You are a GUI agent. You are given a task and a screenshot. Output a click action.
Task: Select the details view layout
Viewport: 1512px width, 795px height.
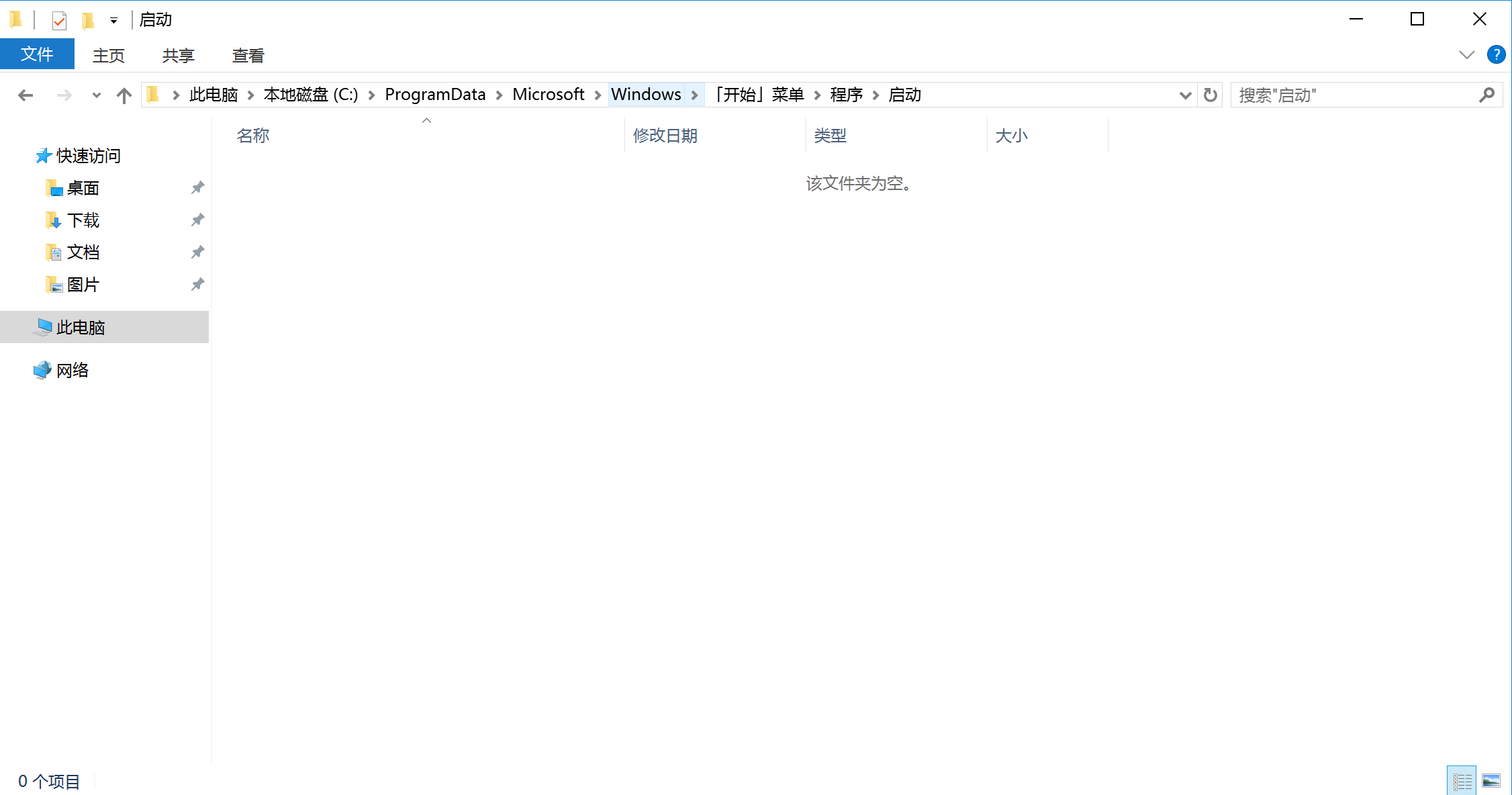[1462, 781]
